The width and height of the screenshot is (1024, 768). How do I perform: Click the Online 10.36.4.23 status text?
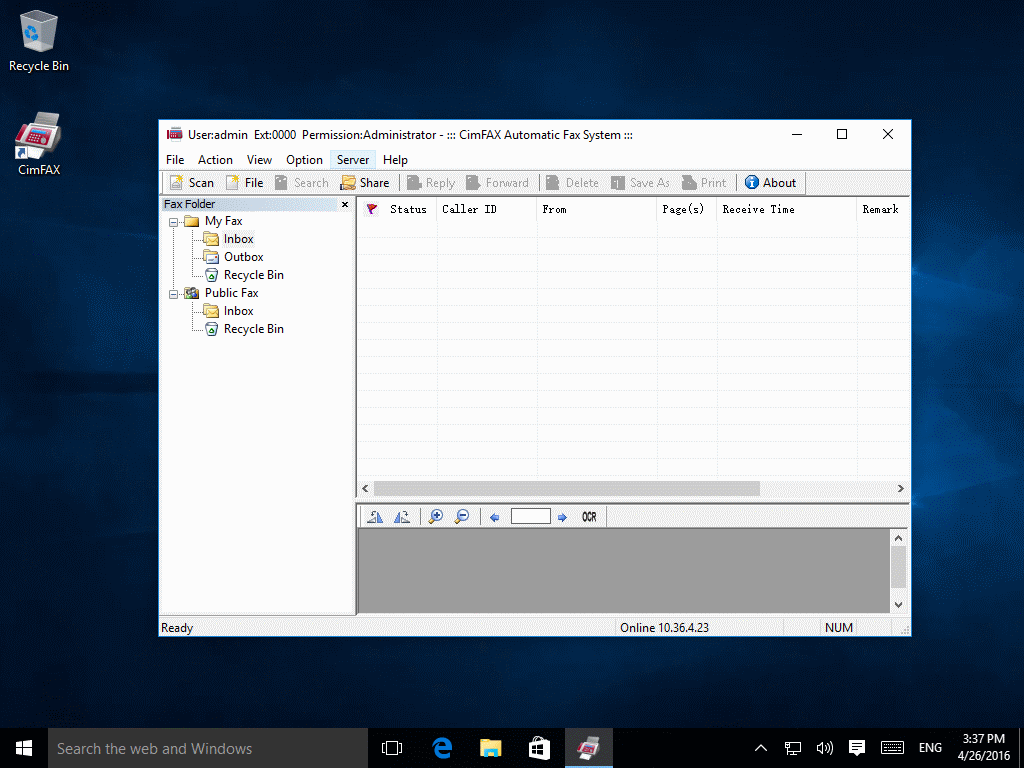pyautogui.click(x=664, y=628)
